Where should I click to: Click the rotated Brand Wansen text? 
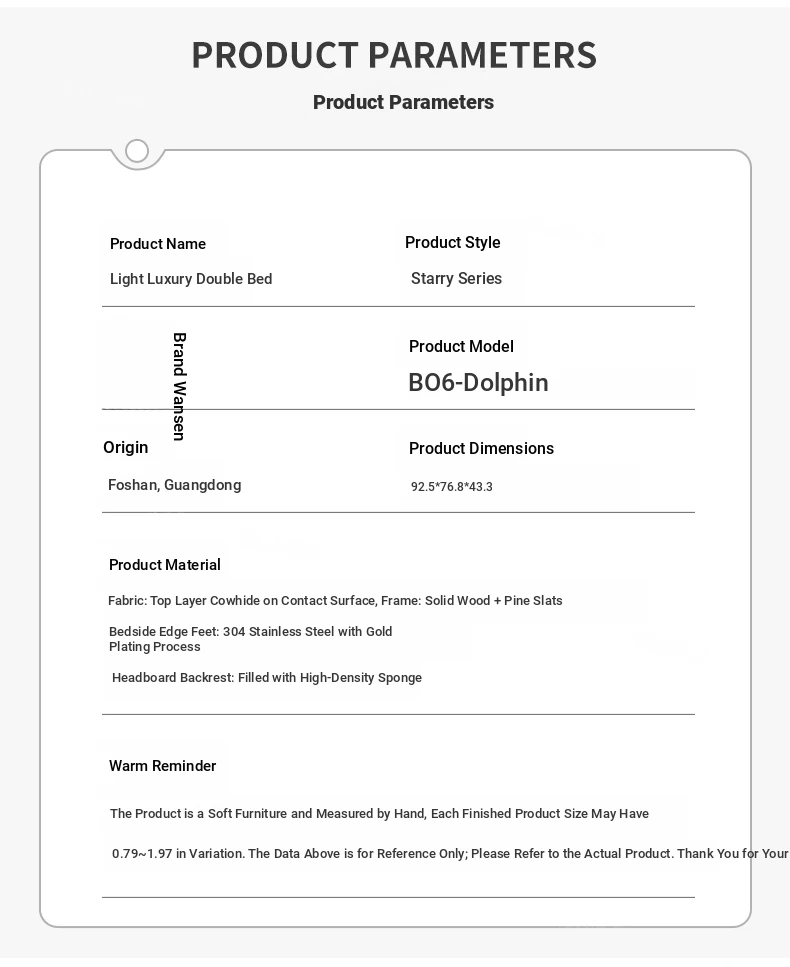[179, 387]
